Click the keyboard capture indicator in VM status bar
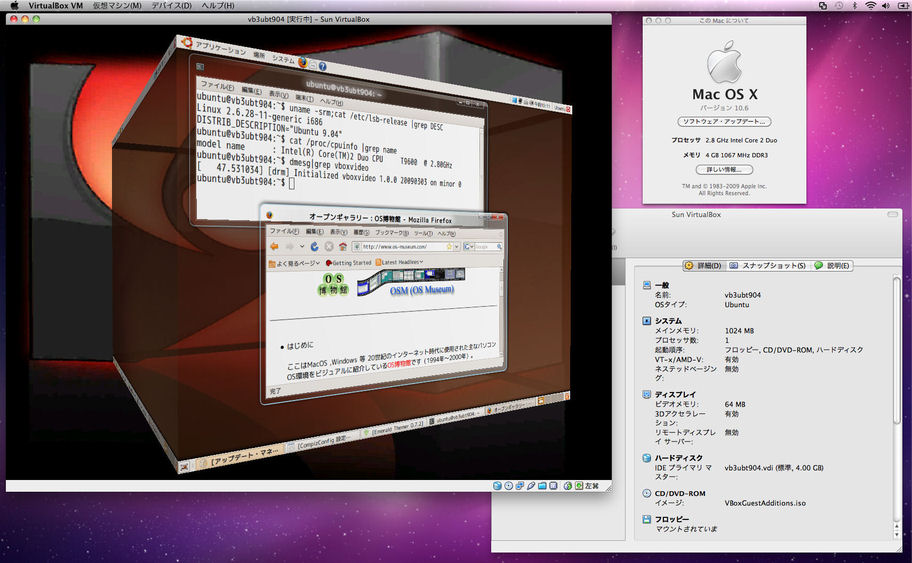 click(579, 486)
